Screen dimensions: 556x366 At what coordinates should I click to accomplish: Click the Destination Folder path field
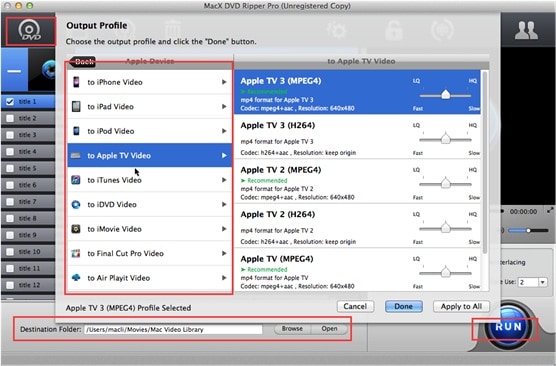pyautogui.click(x=173, y=329)
